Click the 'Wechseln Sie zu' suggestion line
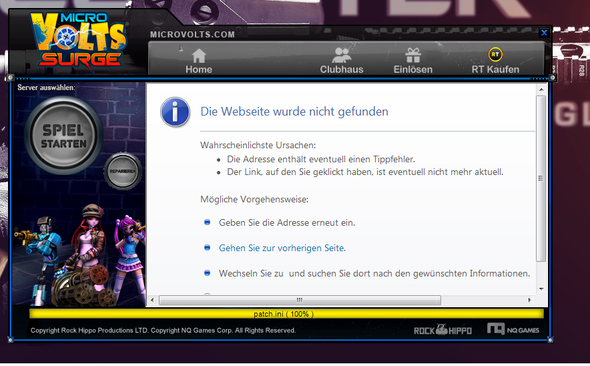This screenshot has height=366, width=590. [374, 273]
